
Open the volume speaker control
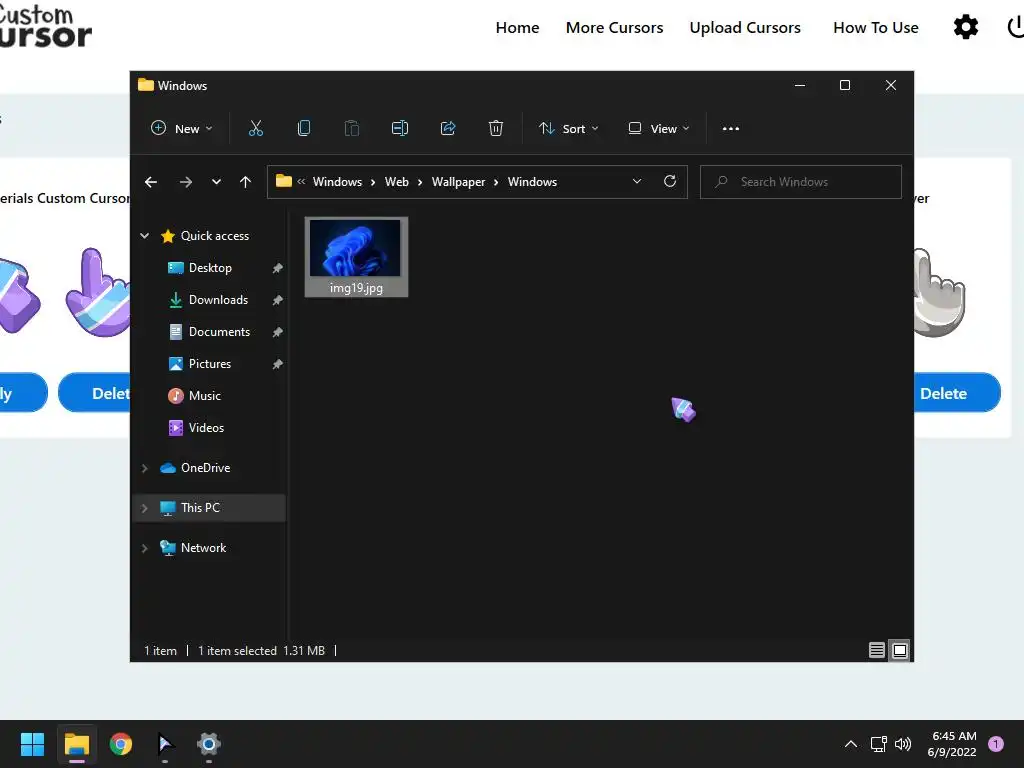click(x=903, y=744)
